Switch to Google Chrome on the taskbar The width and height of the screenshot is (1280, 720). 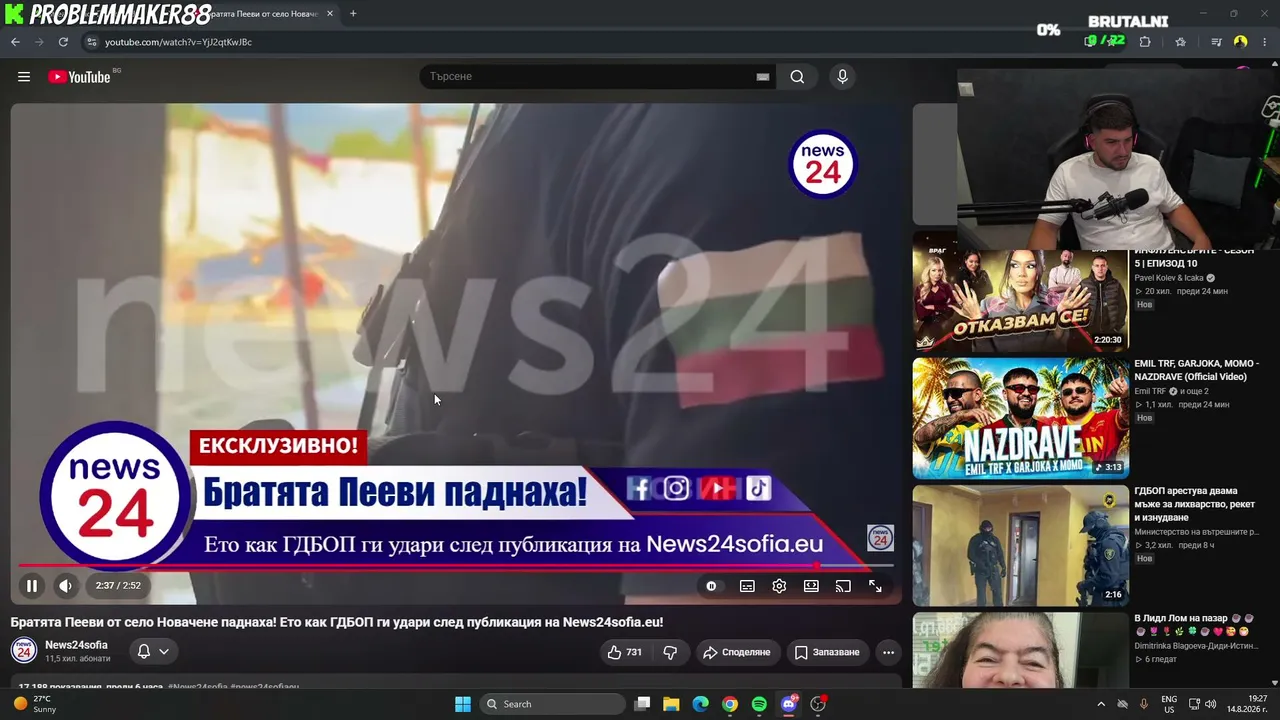tap(730, 704)
